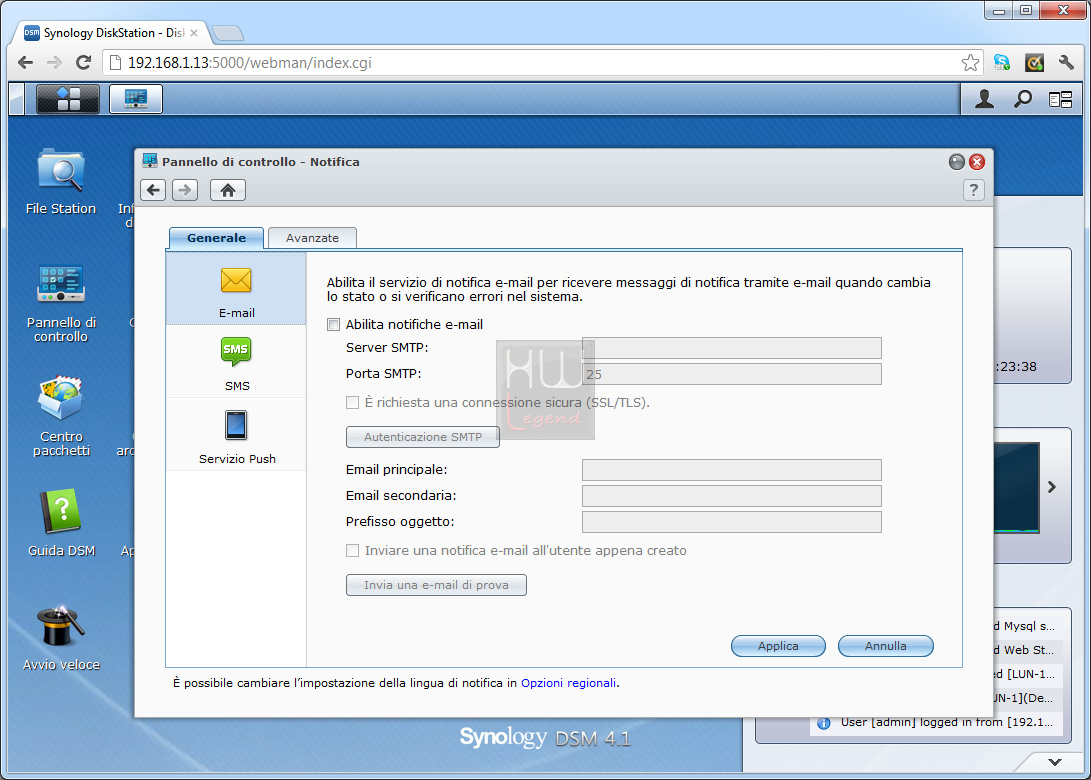
Task: Enable Abilita notifiche e-mail checkbox
Action: click(334, 324)
